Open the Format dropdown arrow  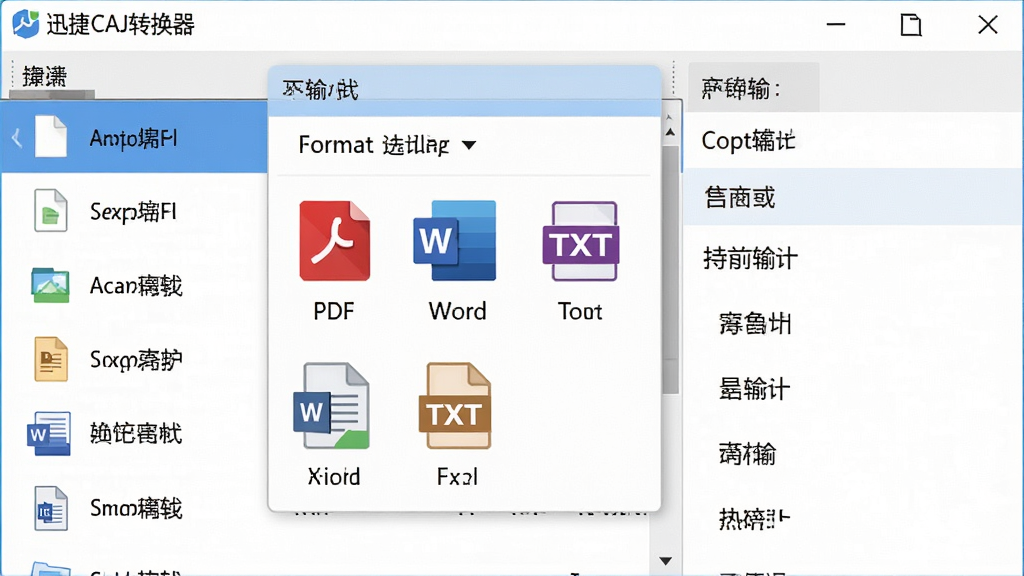[x=469, y=145]
